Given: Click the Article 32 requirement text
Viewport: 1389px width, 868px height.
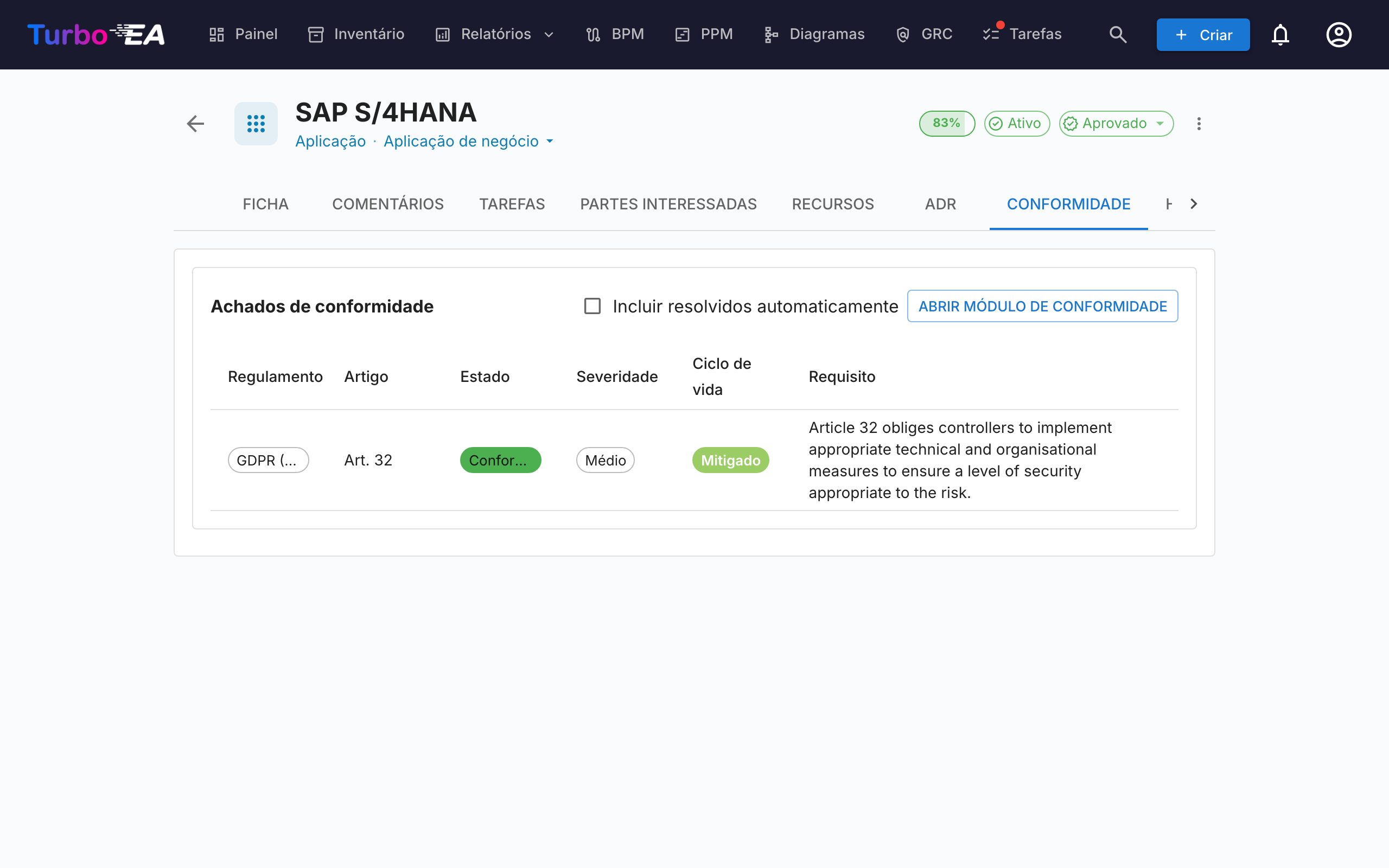Looking at the screenshot, I should point(960,460).
